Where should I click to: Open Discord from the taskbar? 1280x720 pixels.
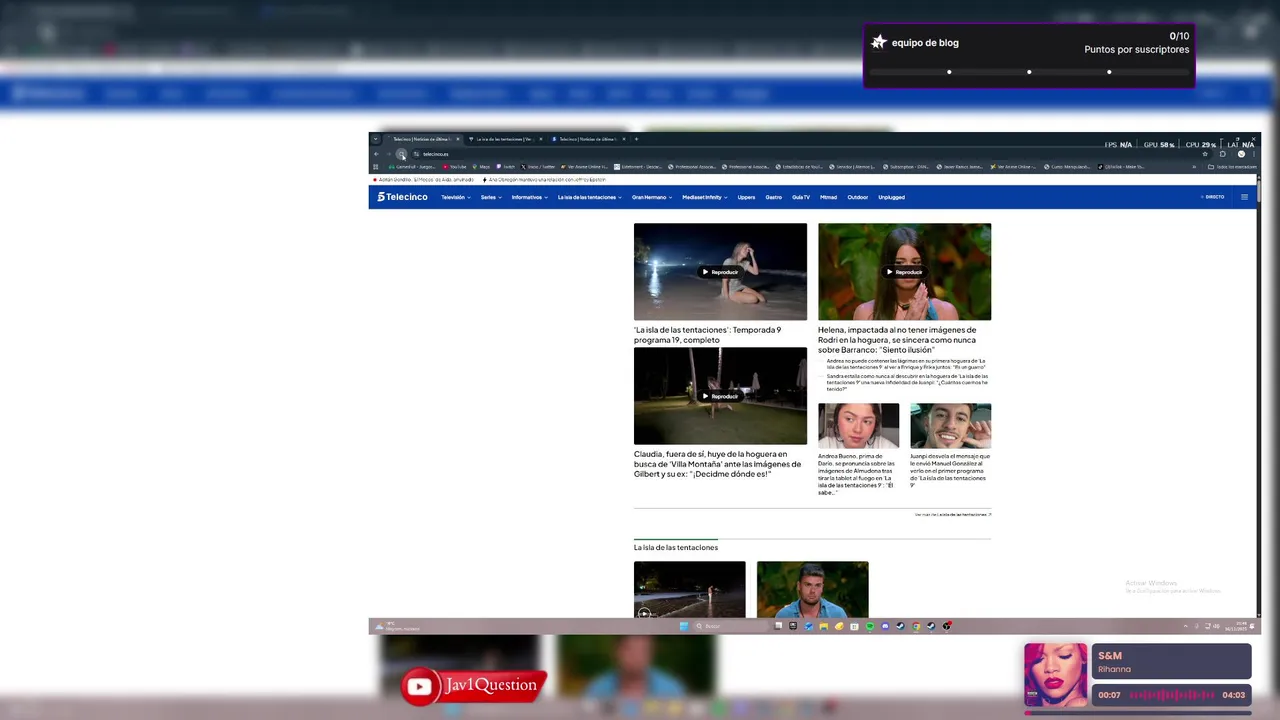click(x=885, y=626)
